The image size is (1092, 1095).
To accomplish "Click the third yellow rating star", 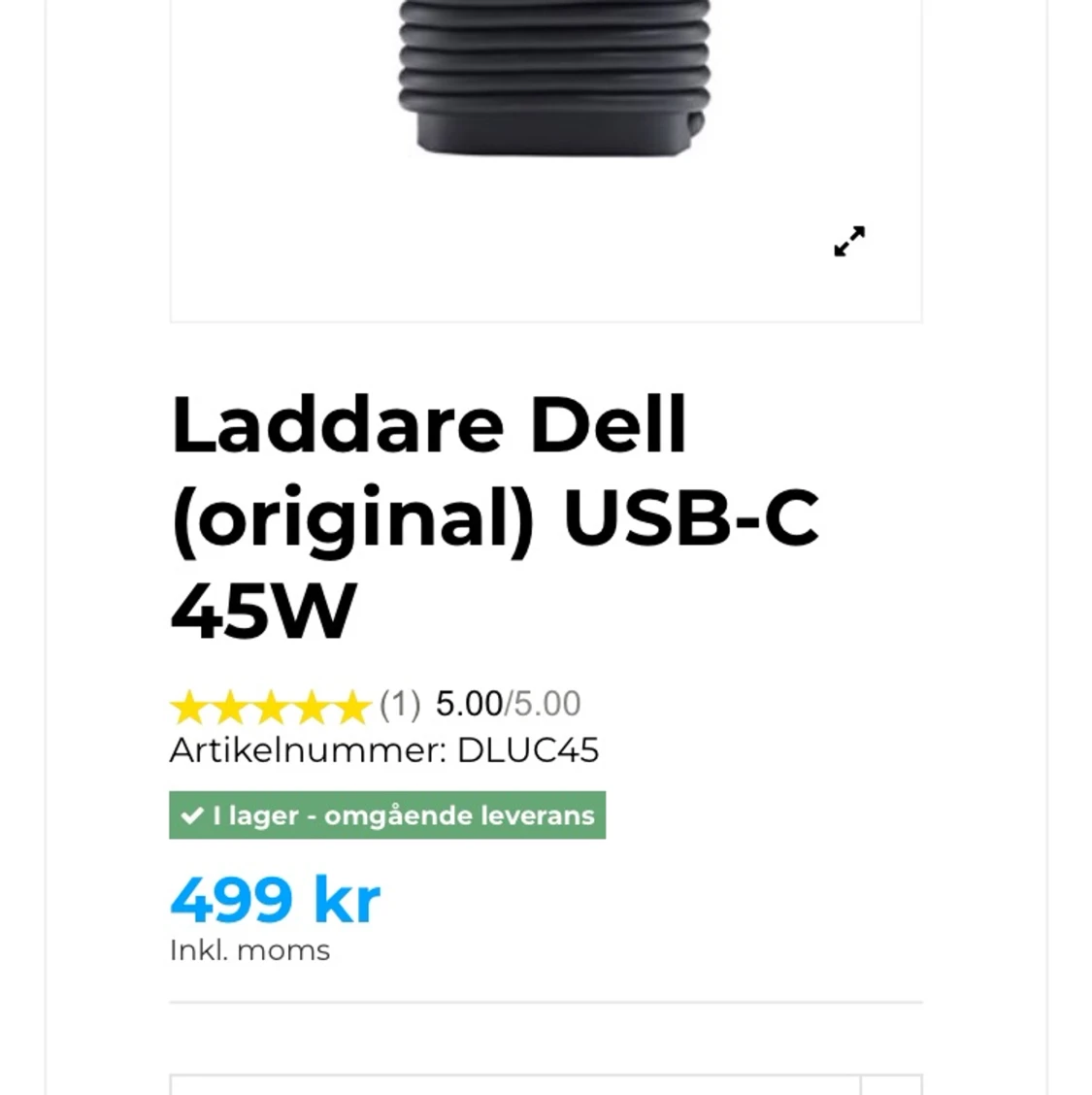I will point(271,706).
